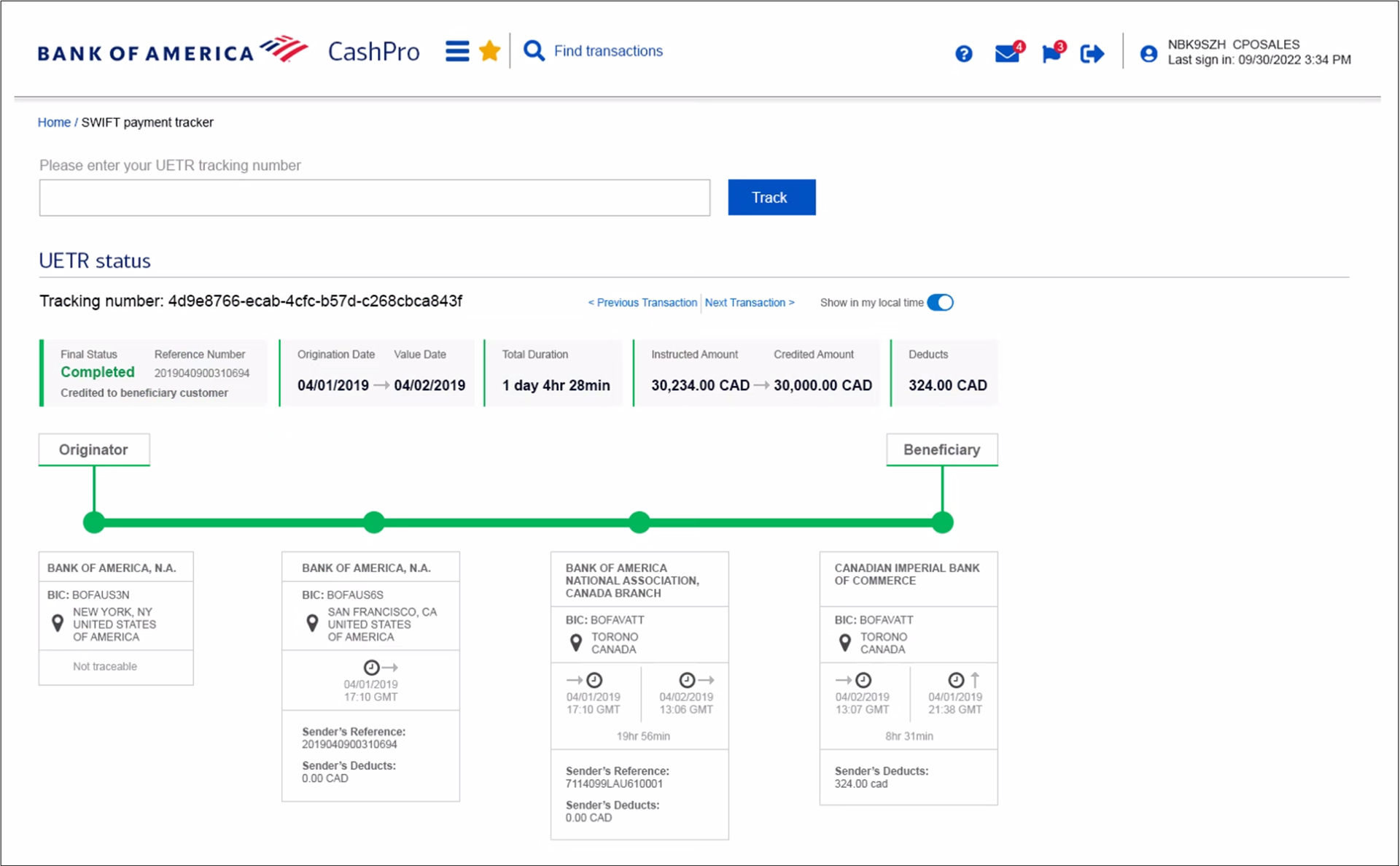Click the New York location pin icon
The height and width of the screenshot is (866, 1400).
click(x=58, y=624)
